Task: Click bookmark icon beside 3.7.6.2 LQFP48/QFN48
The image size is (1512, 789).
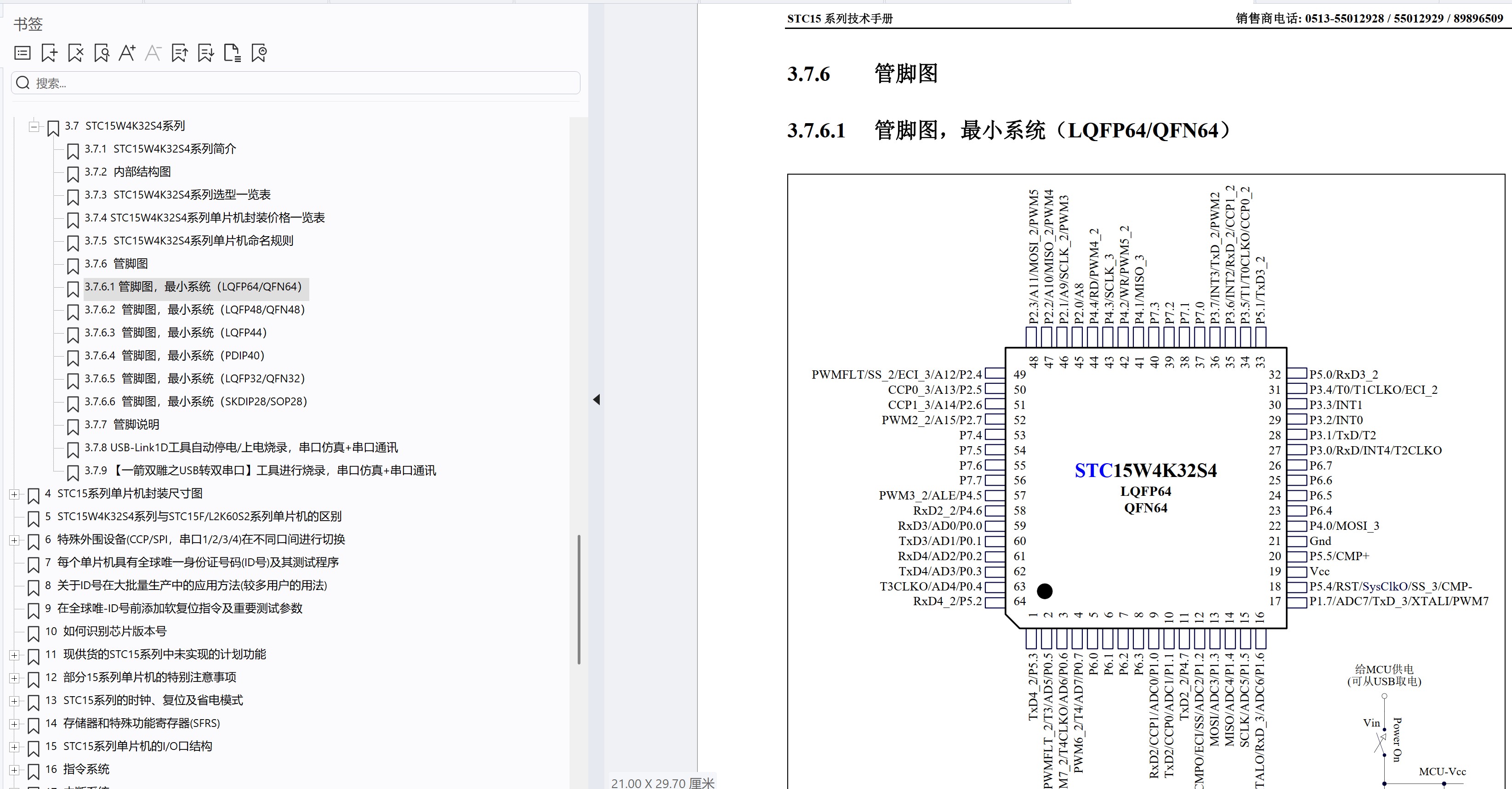Action: pos(73,312)
